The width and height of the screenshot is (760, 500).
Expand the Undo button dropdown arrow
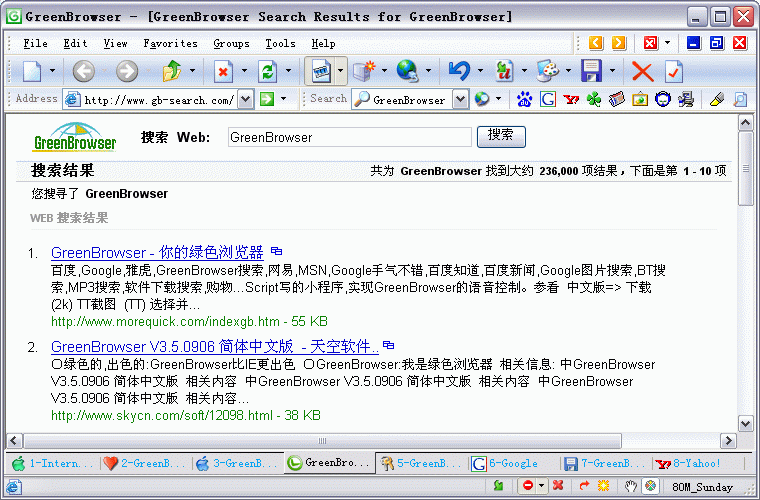click(480, 71)
